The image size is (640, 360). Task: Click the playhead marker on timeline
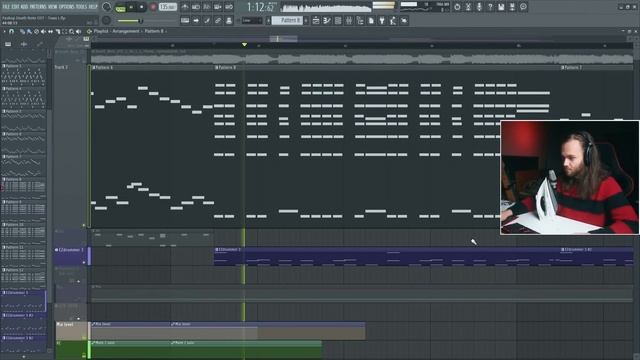244,44
